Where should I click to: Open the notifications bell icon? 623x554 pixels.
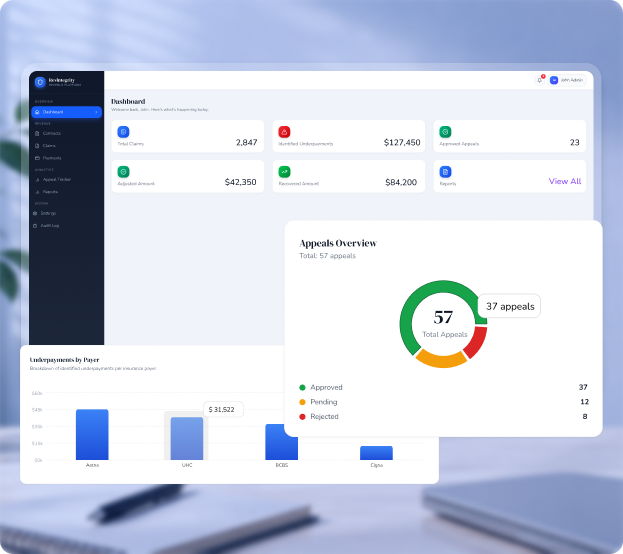tap(539, 80)
